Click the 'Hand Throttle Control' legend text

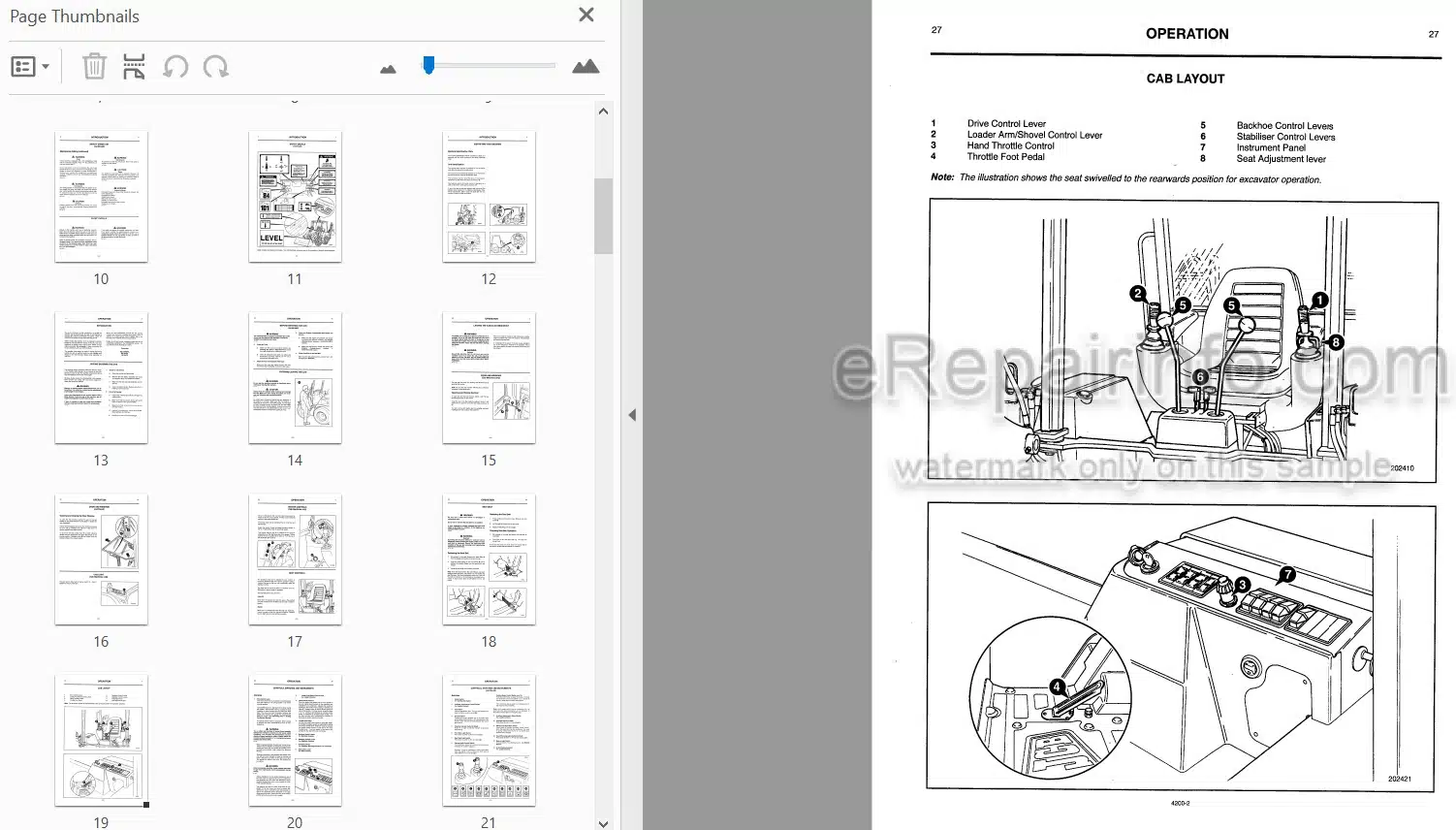coord(1010,145)
